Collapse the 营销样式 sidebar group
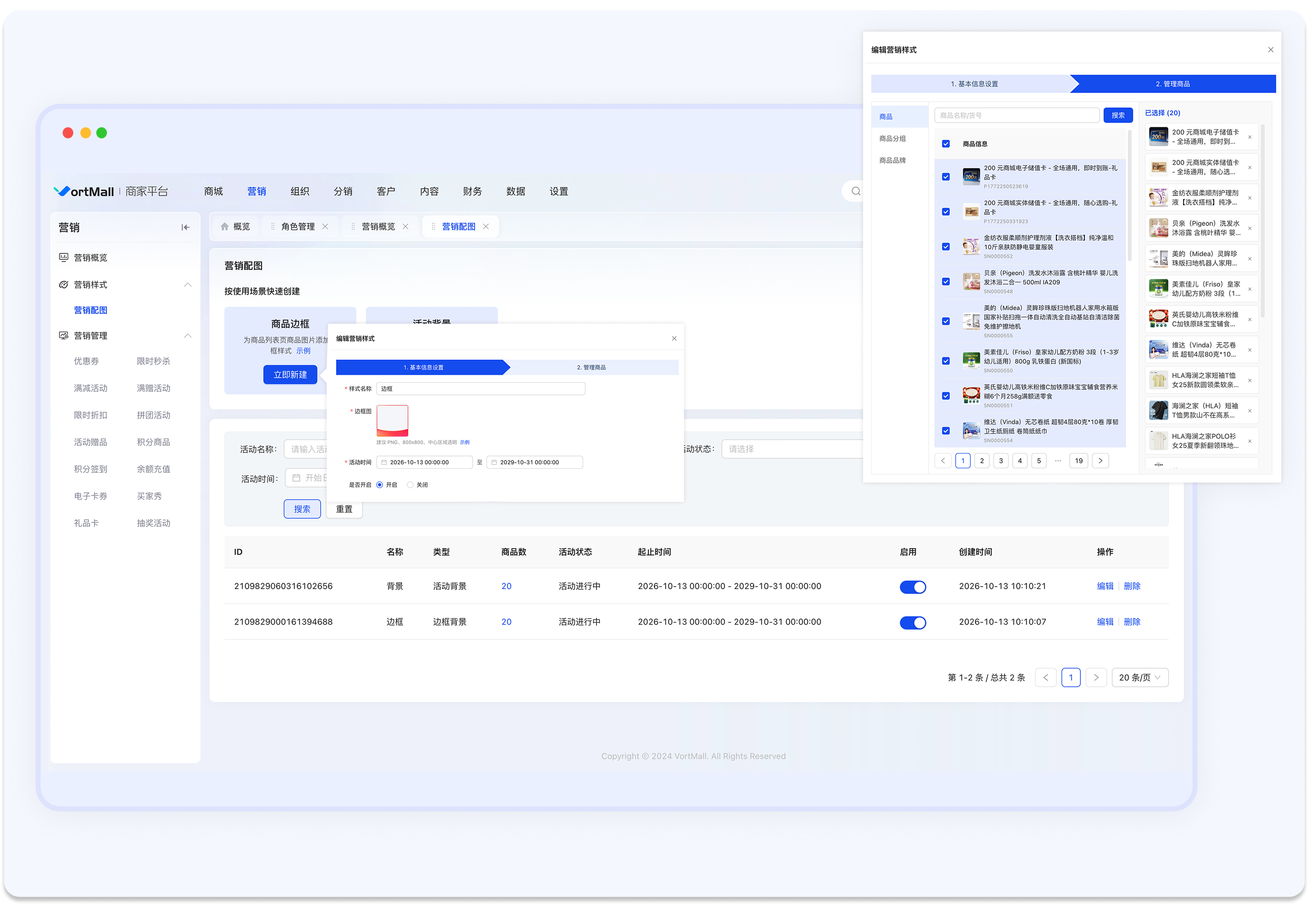This screenshot has width=1316, height=905. pyautogui.click(x=188, y=285)
